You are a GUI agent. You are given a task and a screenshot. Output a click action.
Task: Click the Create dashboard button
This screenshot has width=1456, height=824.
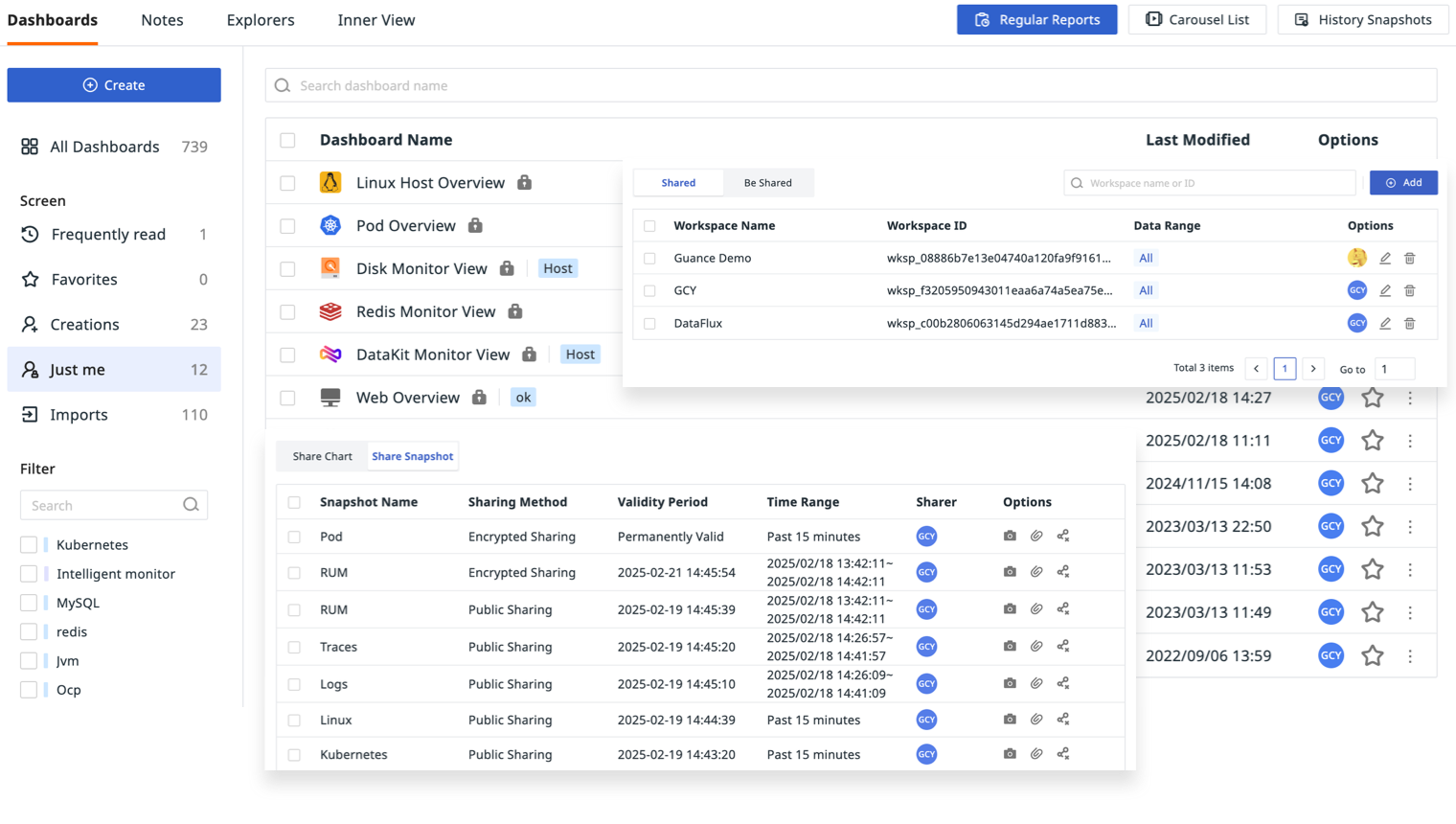tap(114, 85)
